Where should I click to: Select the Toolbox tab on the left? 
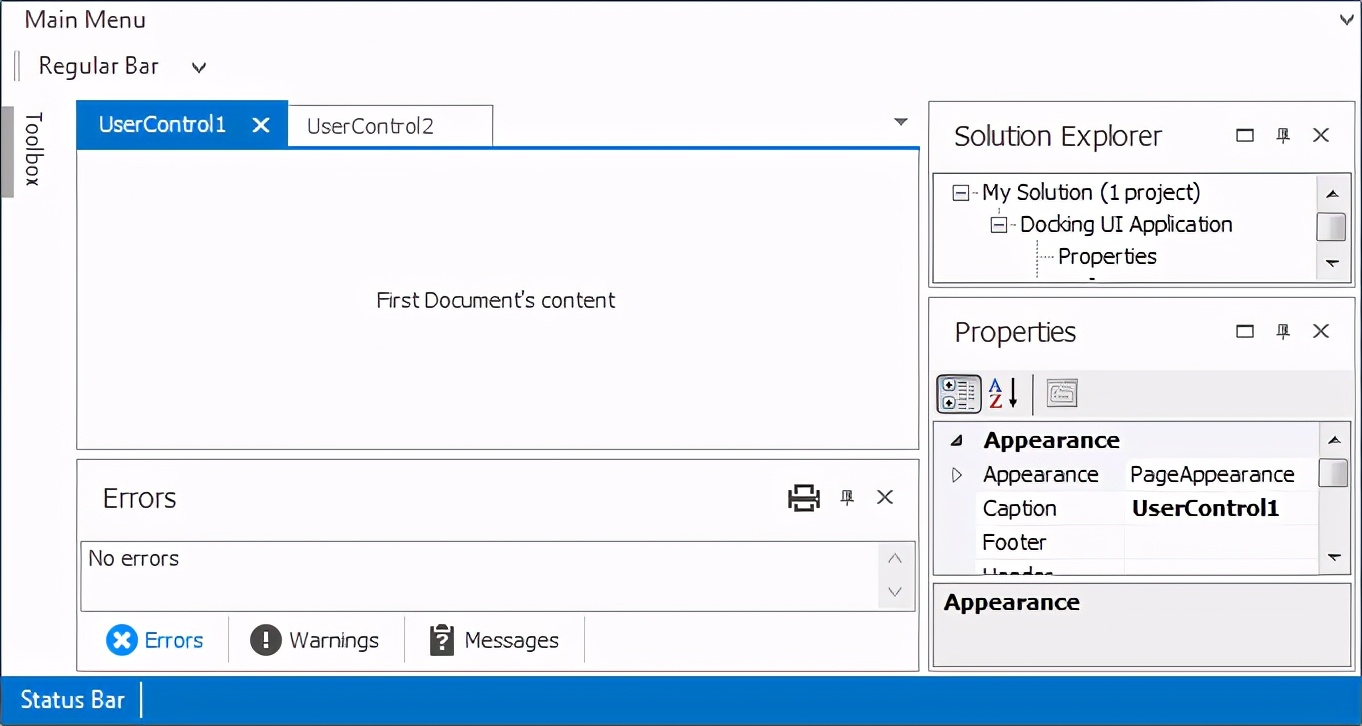click(34, 150)
